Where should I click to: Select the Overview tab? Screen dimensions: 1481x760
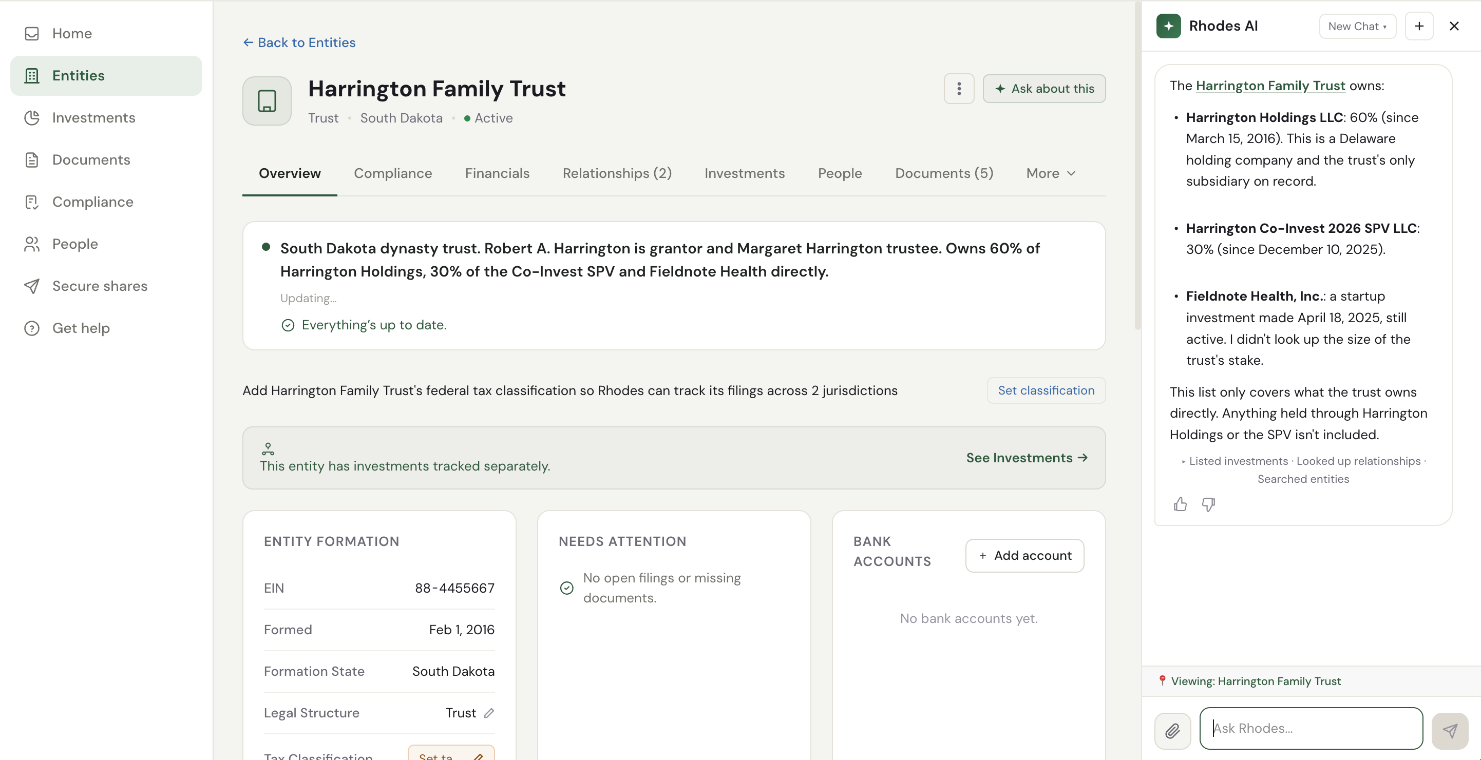point(290,173)
